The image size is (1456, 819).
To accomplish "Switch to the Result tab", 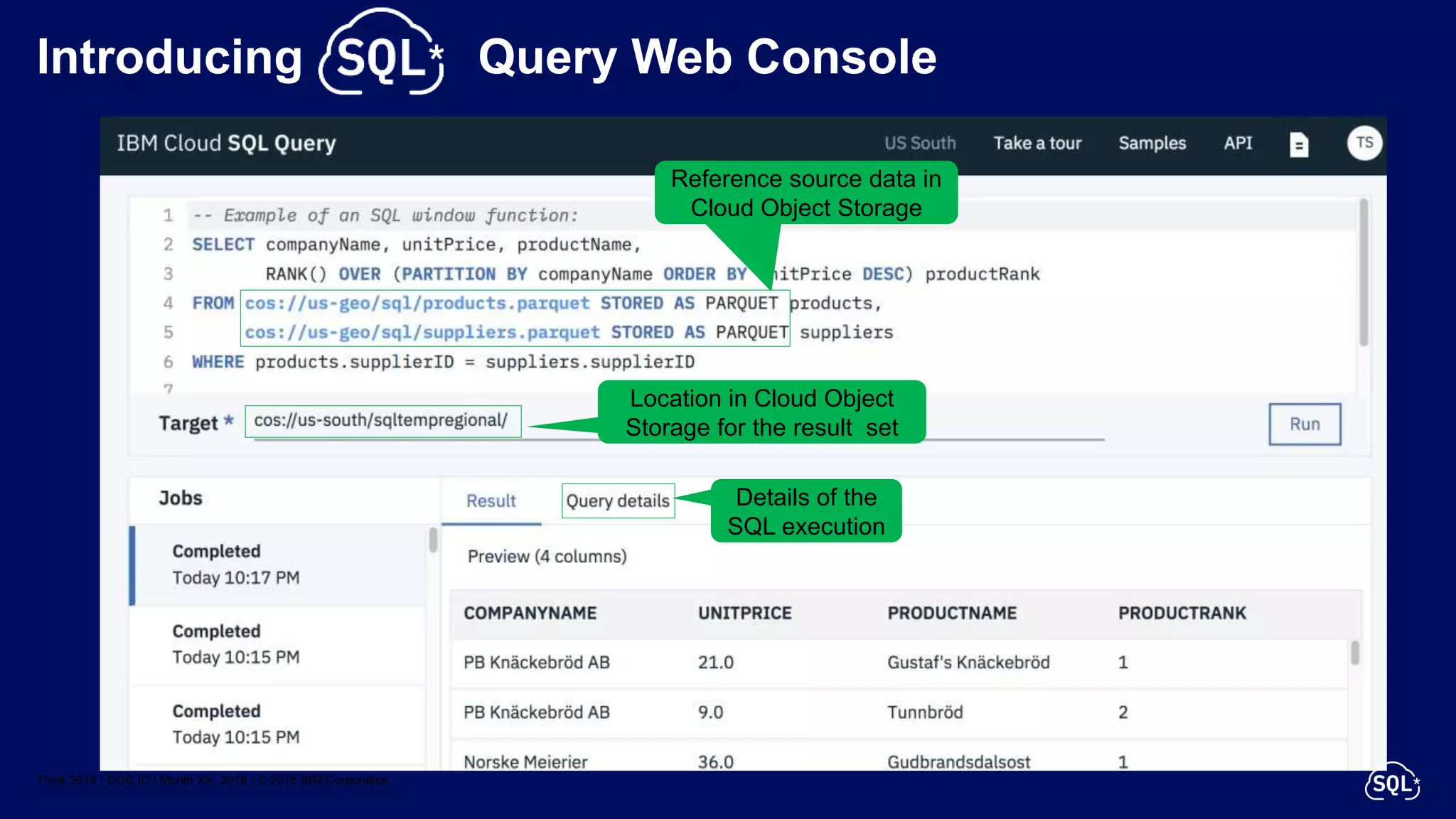I will click(x=491, y=501).
